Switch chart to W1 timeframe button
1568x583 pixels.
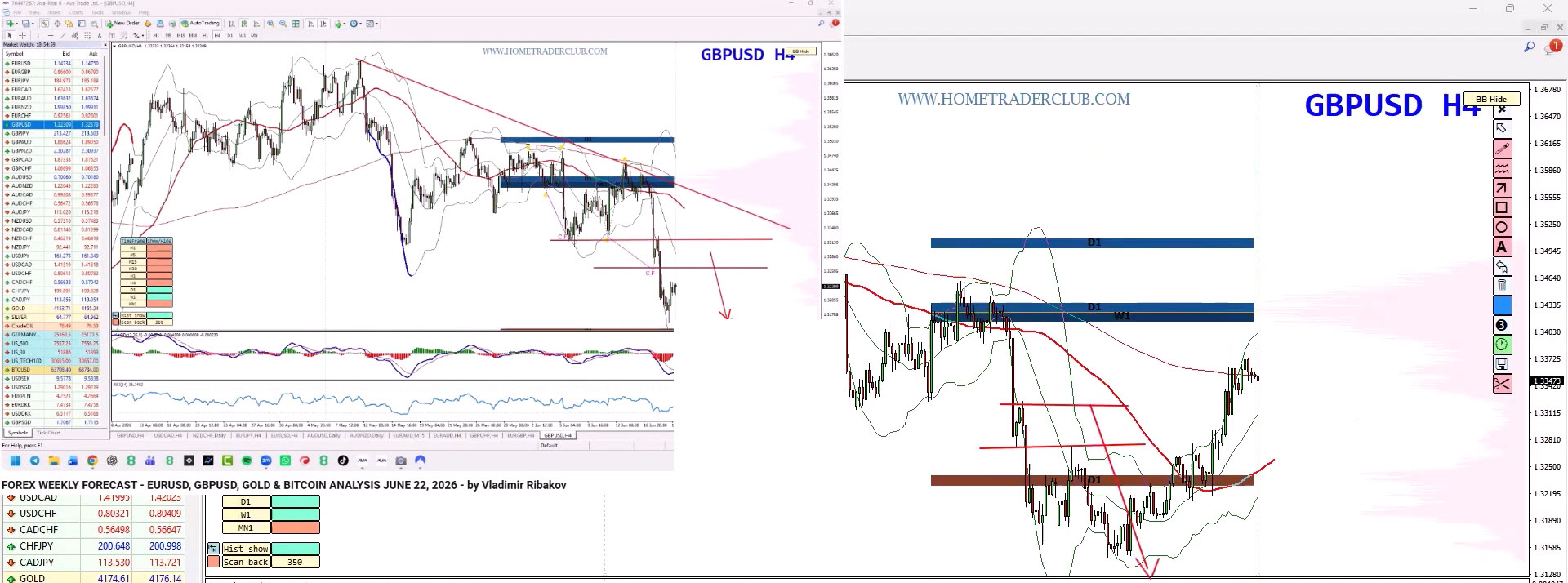pos(242,35)
